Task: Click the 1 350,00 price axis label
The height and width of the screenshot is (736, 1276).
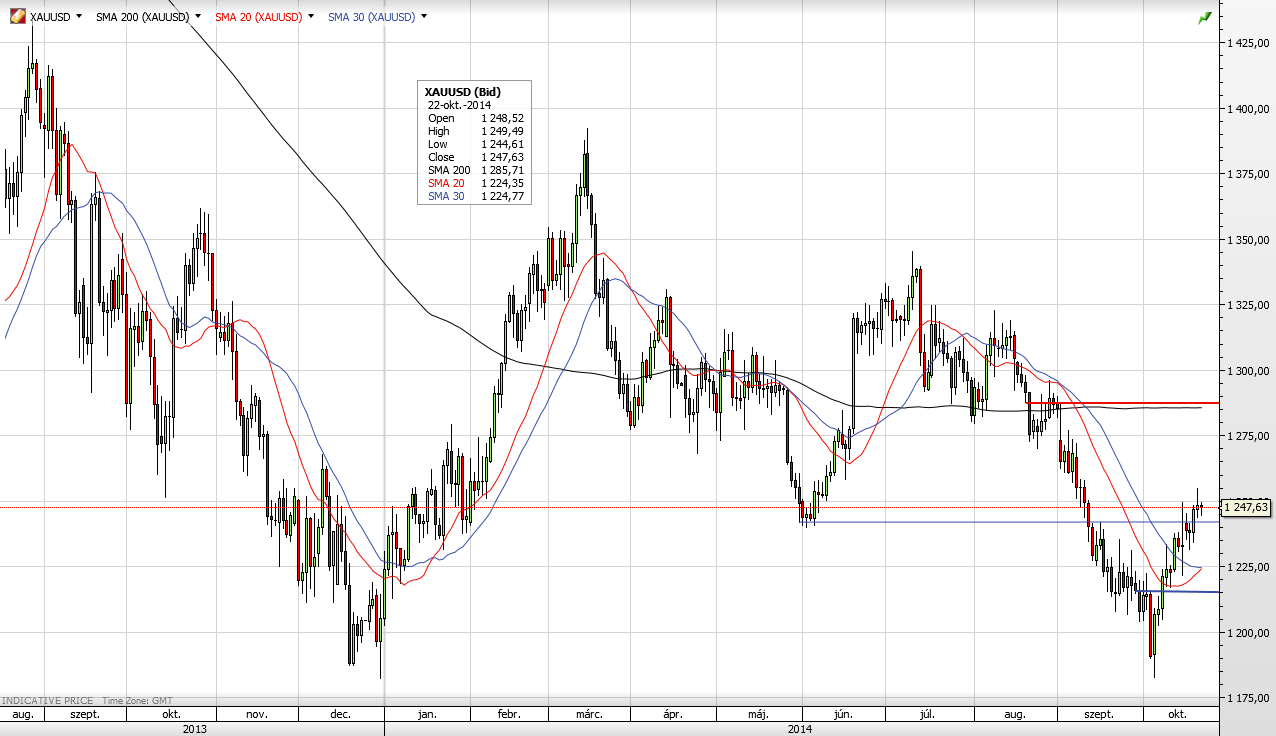Action: coord(1249,240)
